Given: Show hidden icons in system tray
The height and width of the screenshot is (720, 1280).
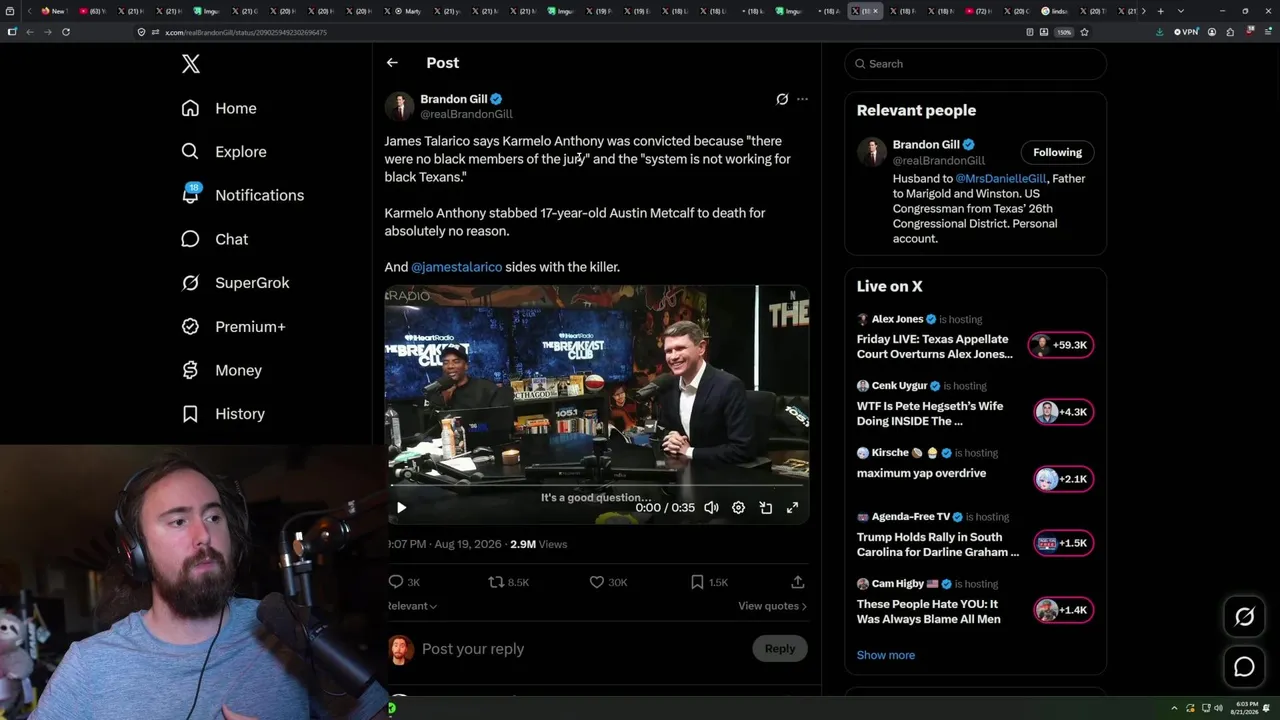Looking at the screenshot, I should [x=1175, y=708].
